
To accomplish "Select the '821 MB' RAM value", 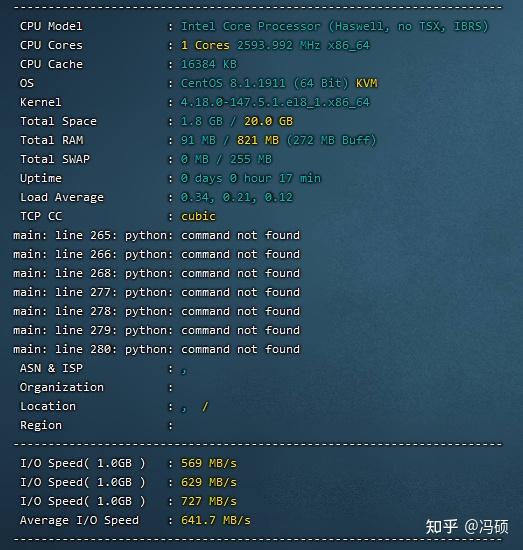I will (x=258, y=140).
